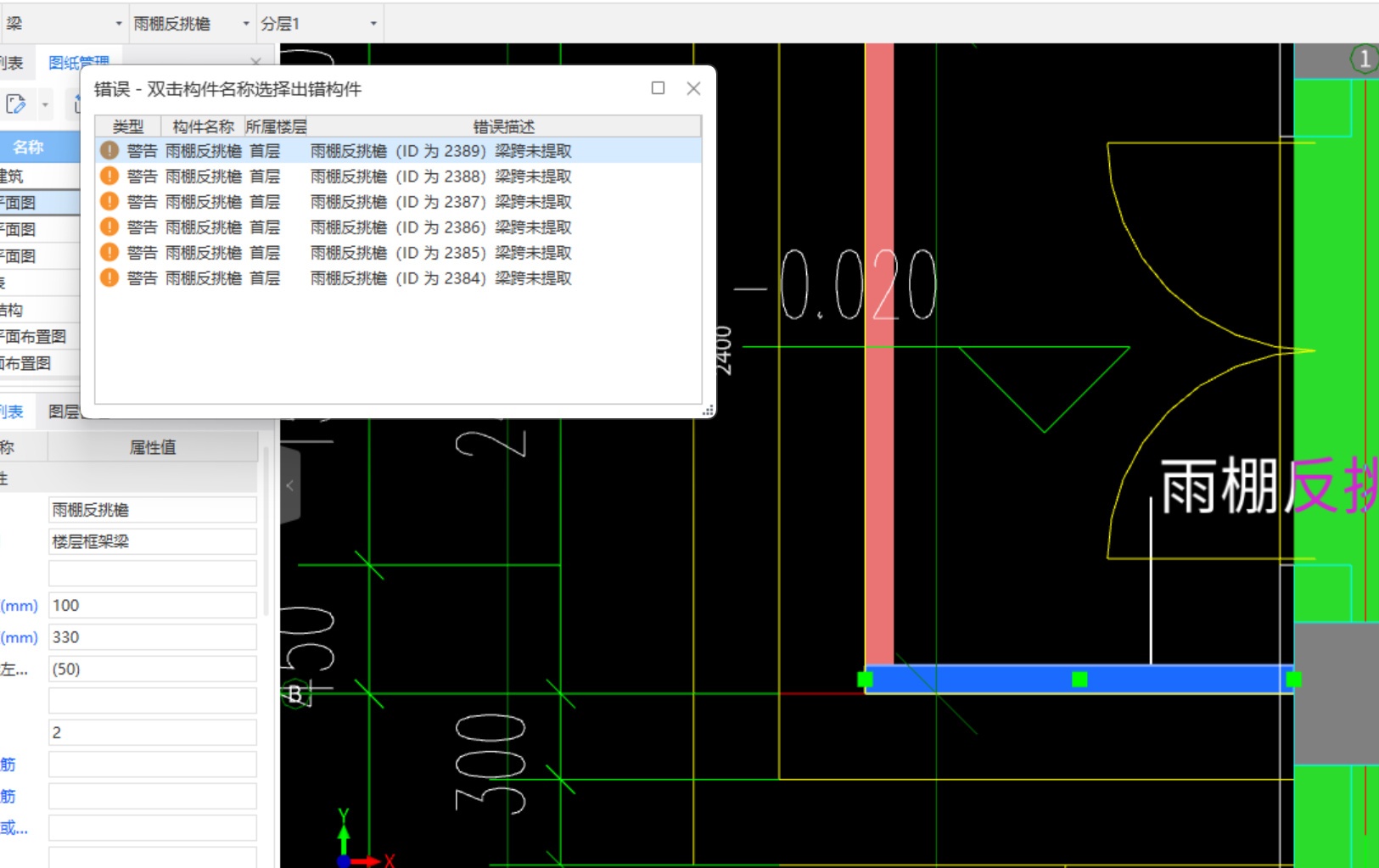Click the -0.020 elevation text in drawing
1379x868 pixels.
pyautogui.click(x=836, y=284)
